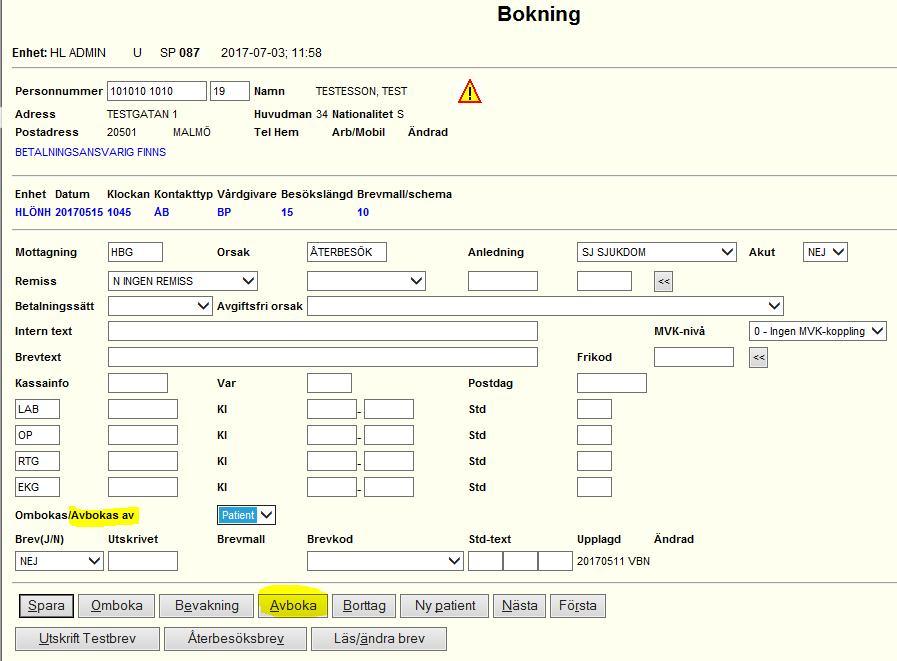This screenshot has height=661, width=897.
Task: Click the Borttag button
Action: click(364, 606)
